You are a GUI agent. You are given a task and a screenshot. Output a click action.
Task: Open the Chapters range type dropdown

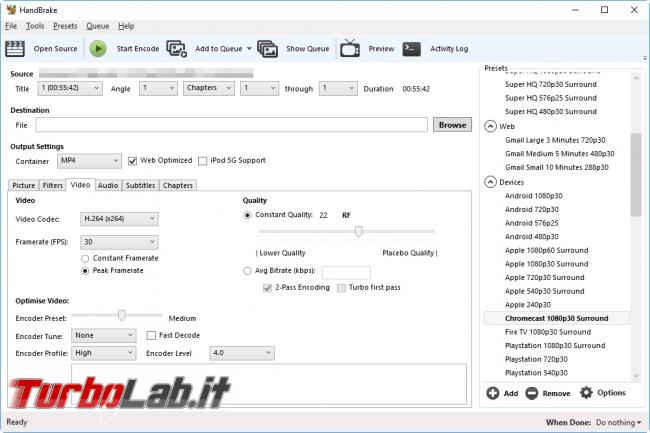[209, 88]
